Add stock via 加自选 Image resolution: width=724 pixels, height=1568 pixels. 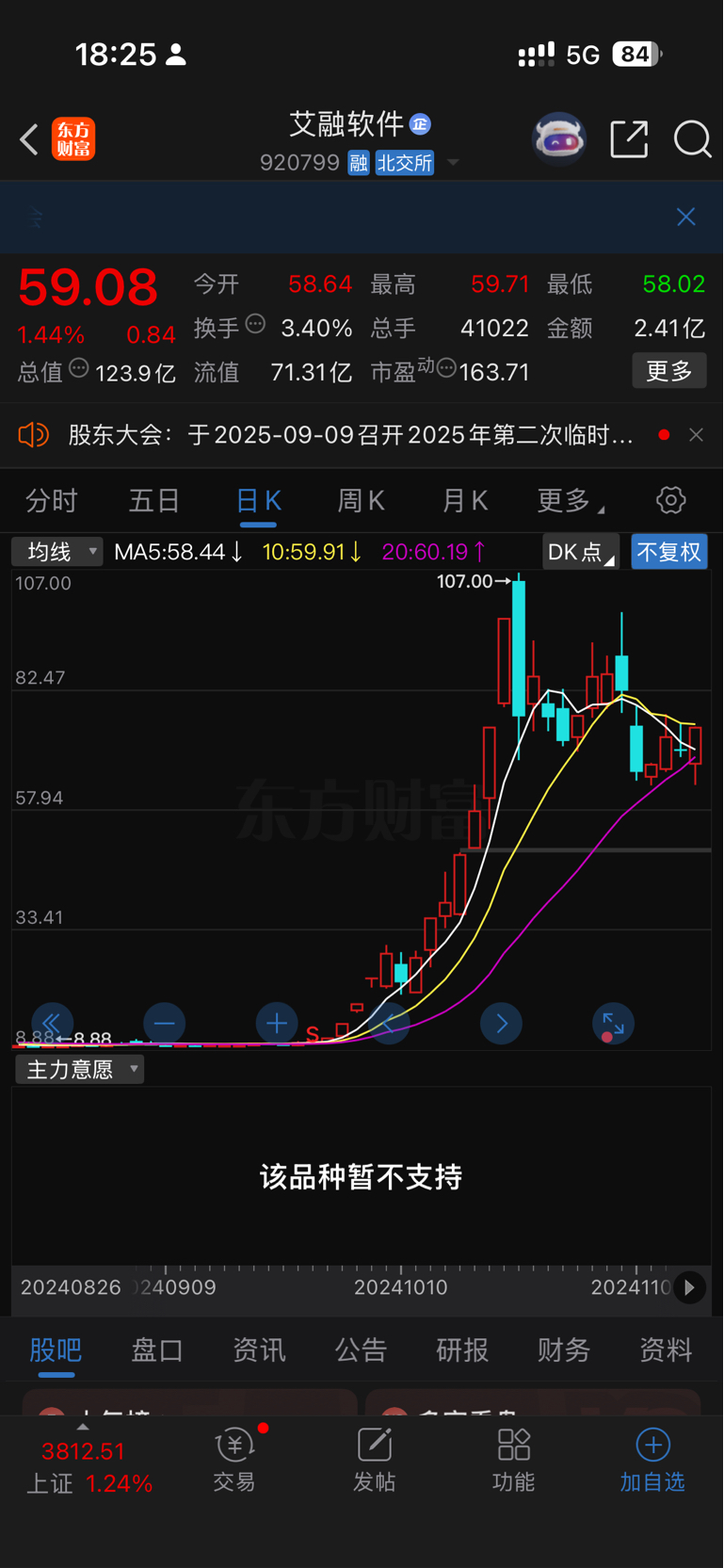652,1461
